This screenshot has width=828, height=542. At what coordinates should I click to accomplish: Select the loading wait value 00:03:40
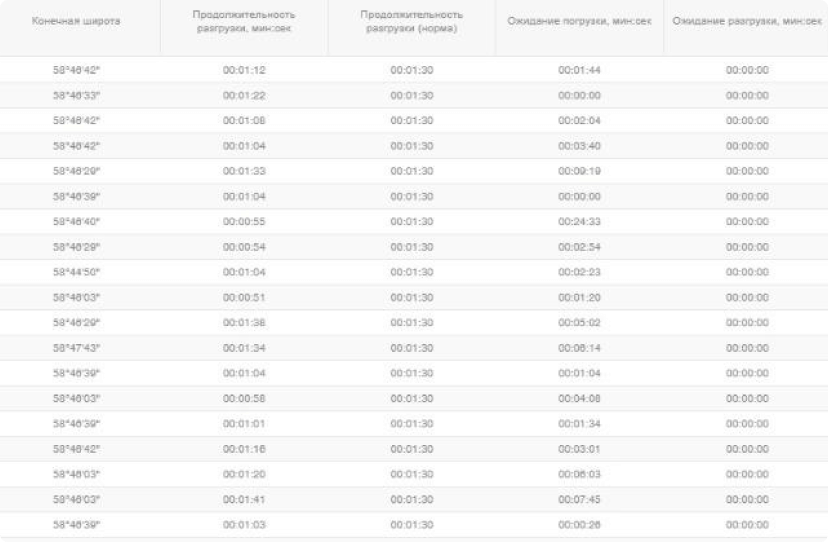[x=579, y=146]
